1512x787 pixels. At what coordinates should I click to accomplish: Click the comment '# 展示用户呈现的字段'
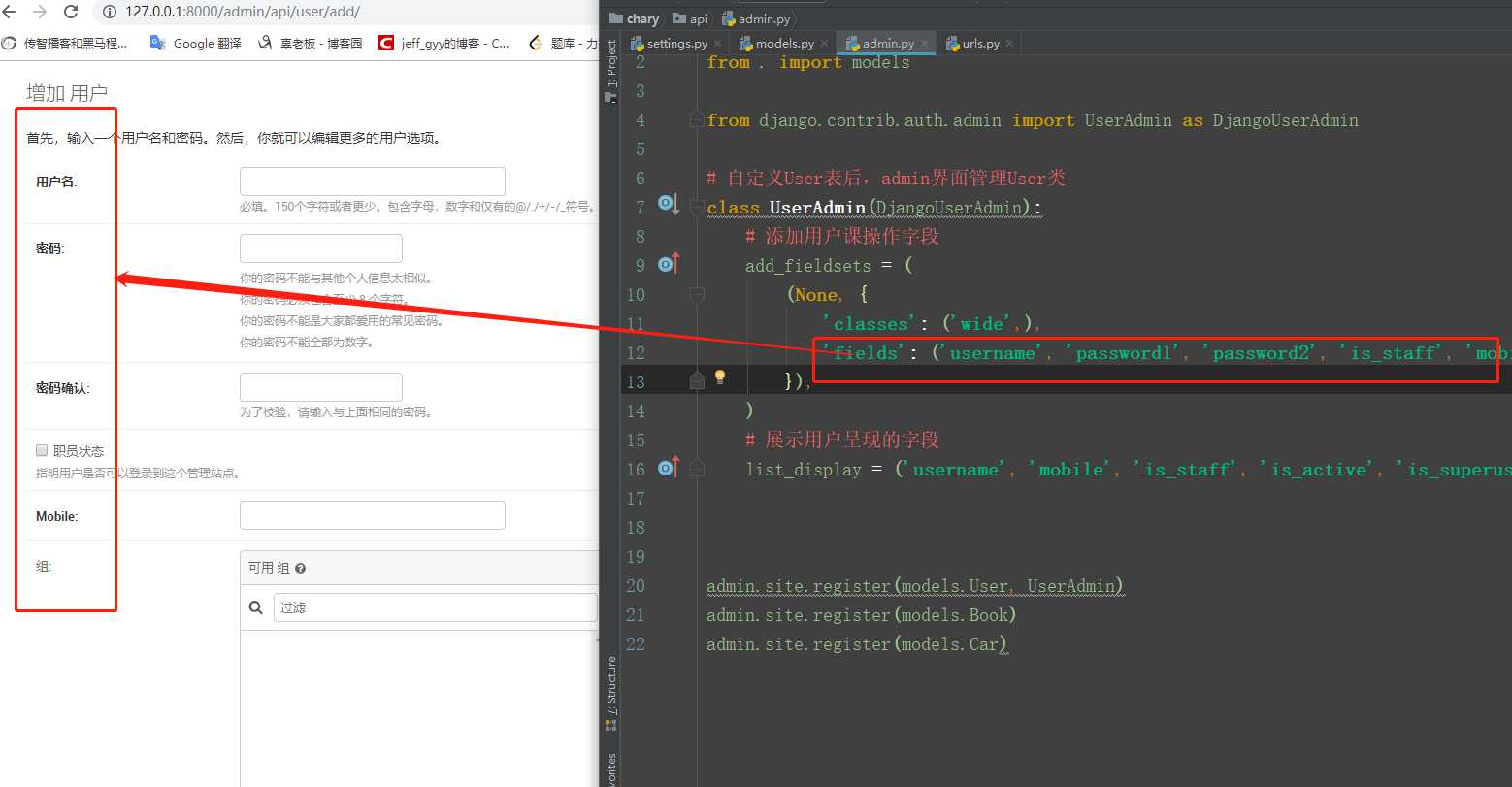842,441
